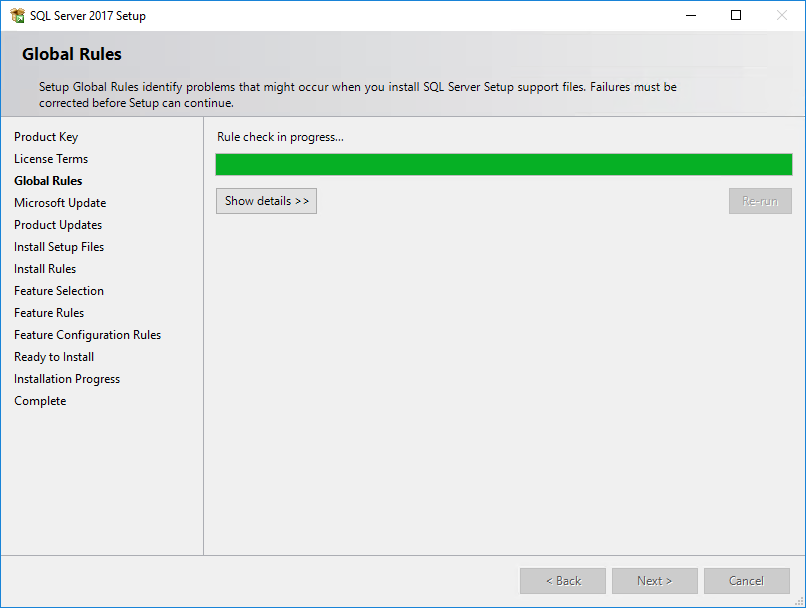The image size is (806, 608).
Task: Open Feature Configuration Rules step
Action: 87,335
